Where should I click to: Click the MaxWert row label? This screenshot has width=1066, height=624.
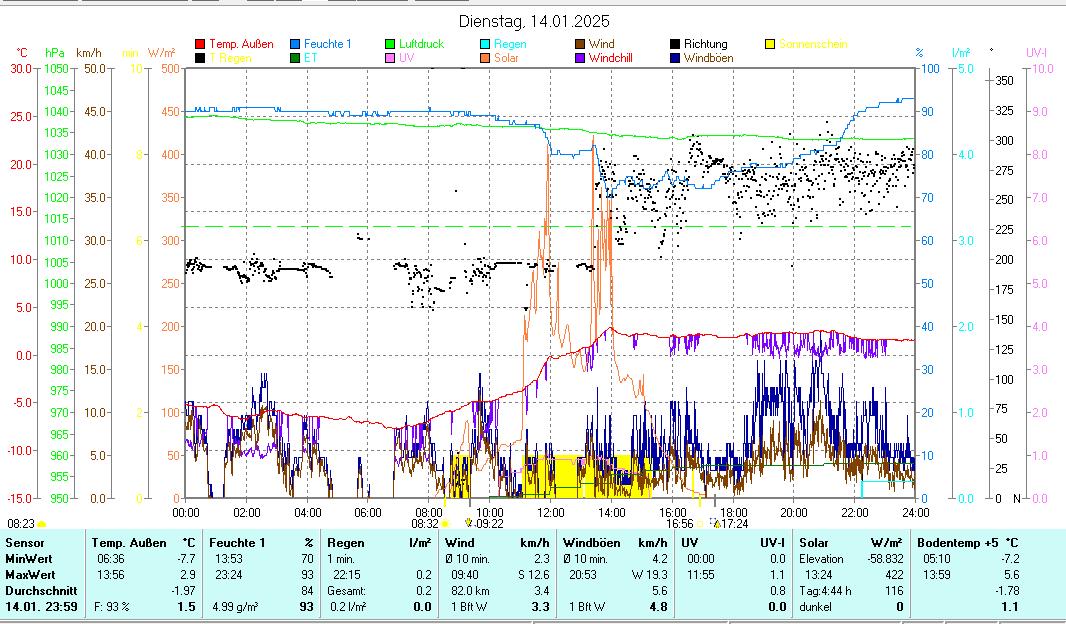point(30,574)
